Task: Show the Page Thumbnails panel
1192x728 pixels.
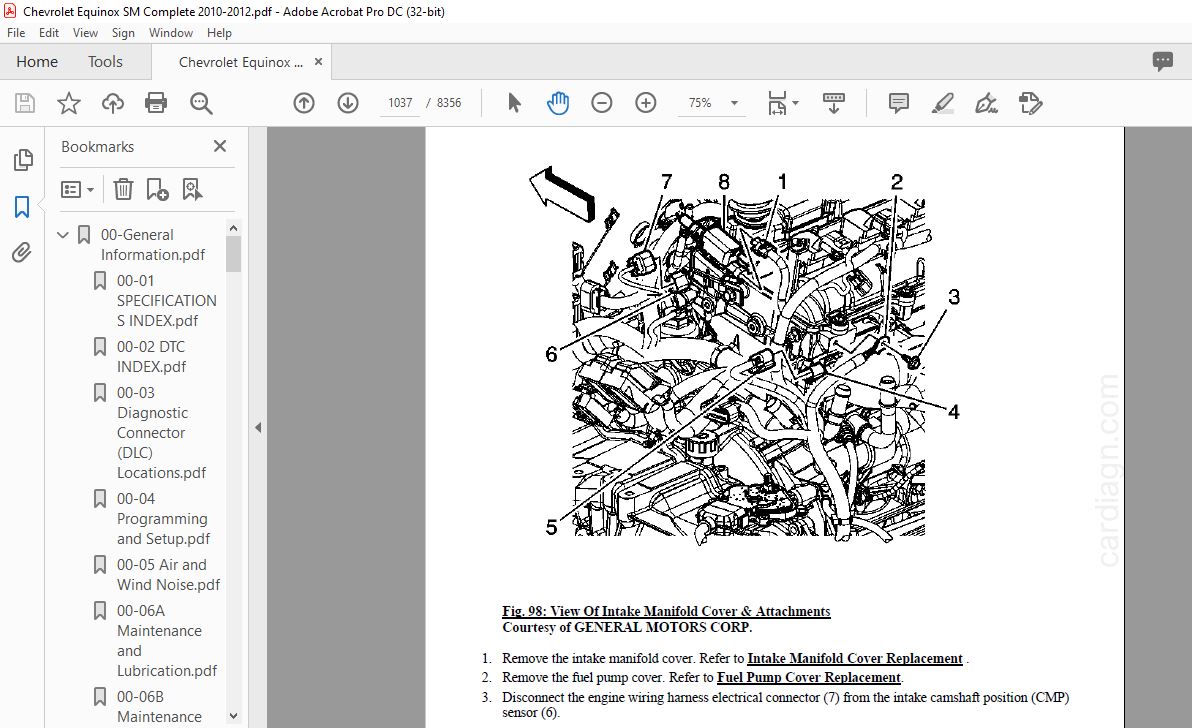Action: [22, 160]
